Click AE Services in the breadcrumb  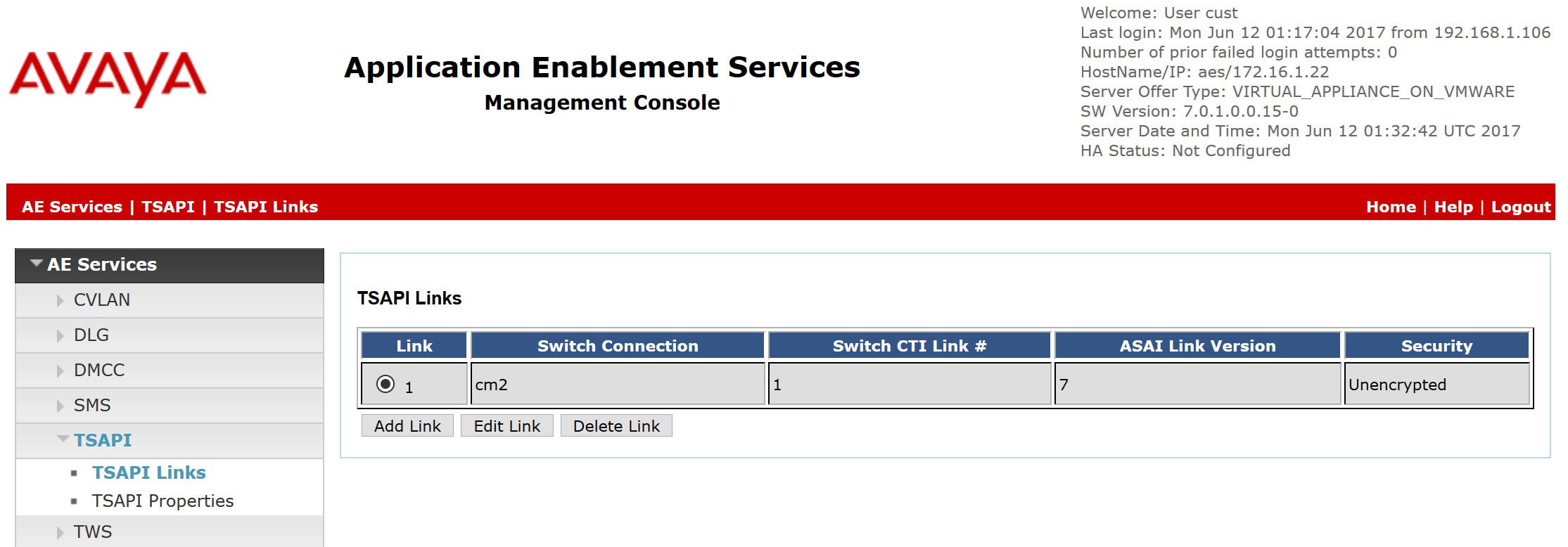[72, 207]
